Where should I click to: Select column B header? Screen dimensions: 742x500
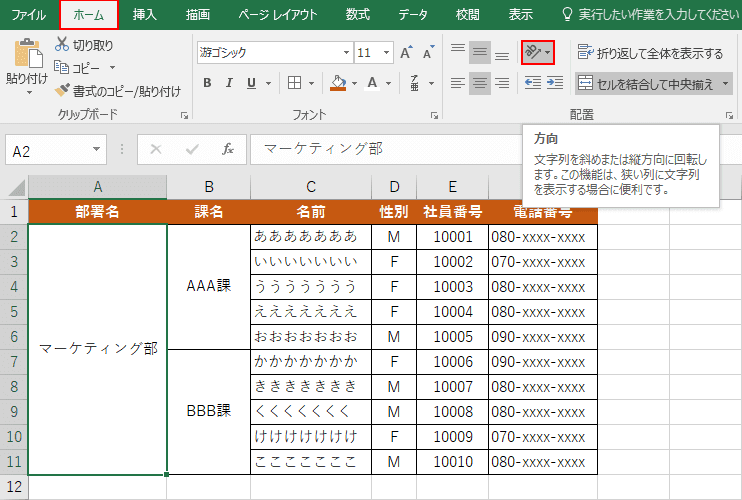tap(209, 187)
